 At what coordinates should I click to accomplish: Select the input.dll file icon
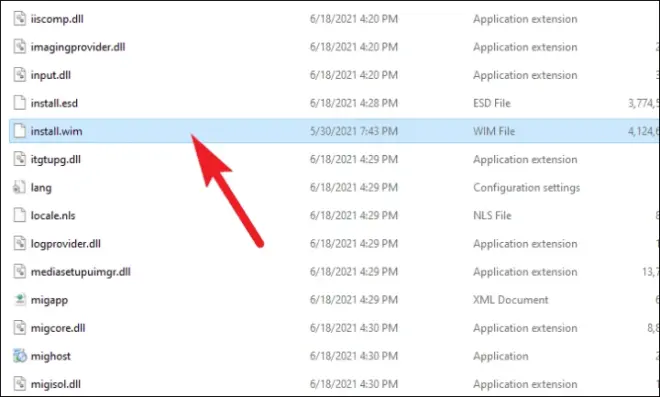pyautogui.click(x=19, y=75)
